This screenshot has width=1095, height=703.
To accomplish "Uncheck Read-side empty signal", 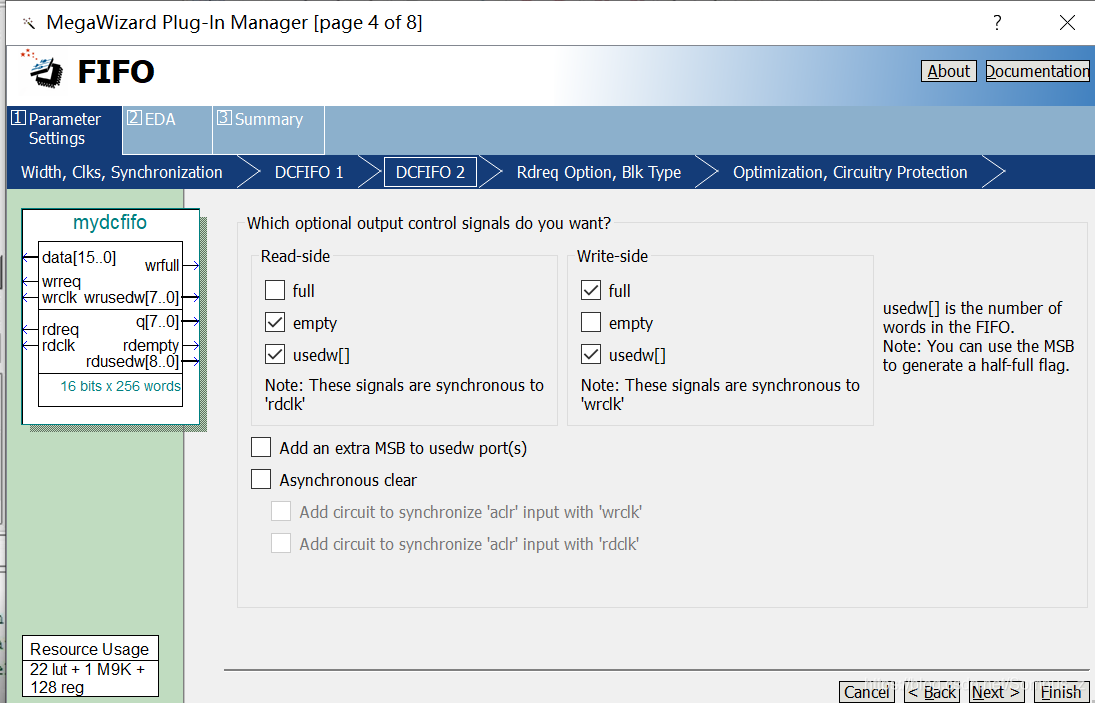I will click(x=275, y=322).
